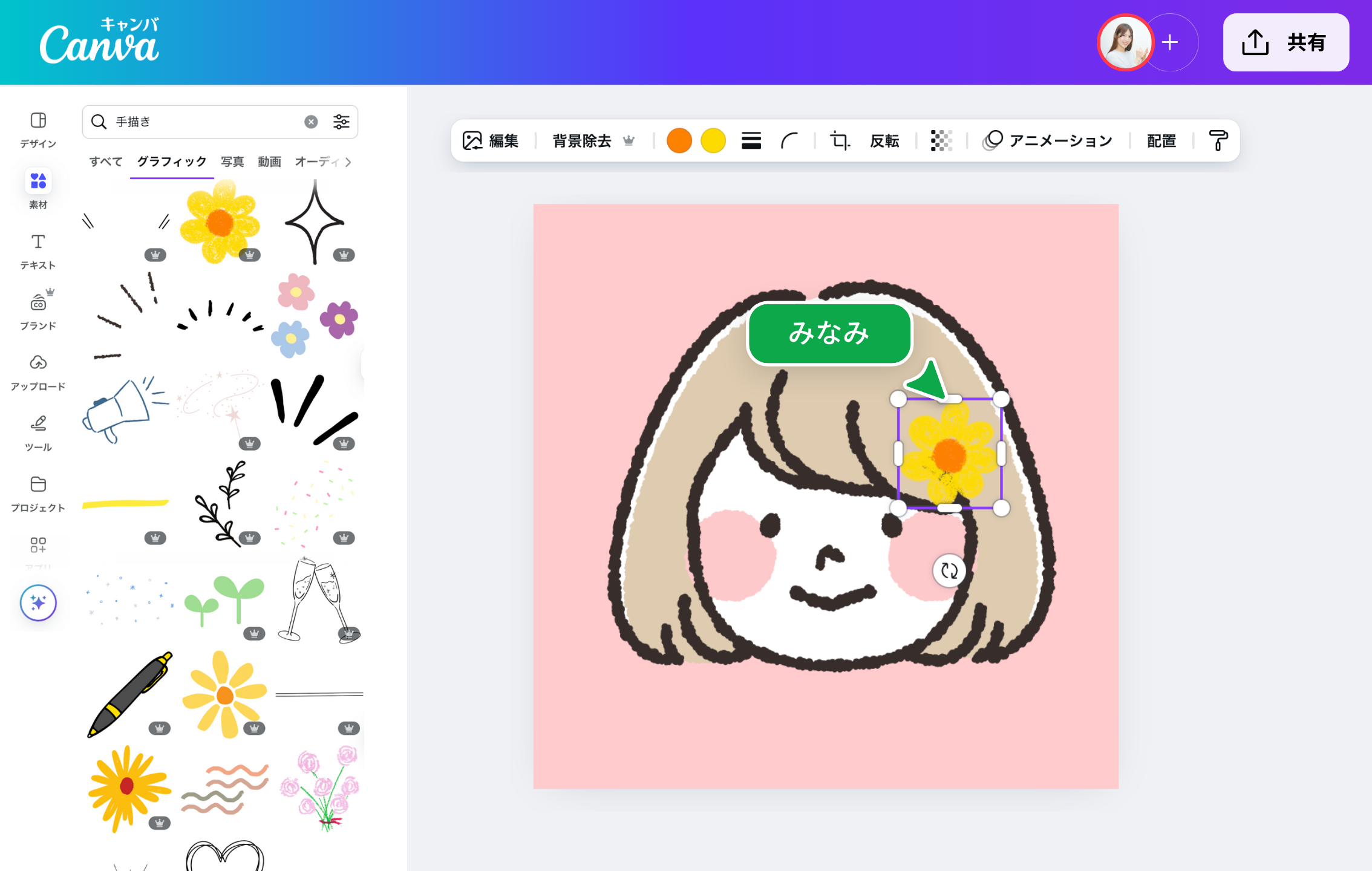
Task: Add the pink rose bouquet graphic
Action: pyautogui.click(x=319, y=788)
